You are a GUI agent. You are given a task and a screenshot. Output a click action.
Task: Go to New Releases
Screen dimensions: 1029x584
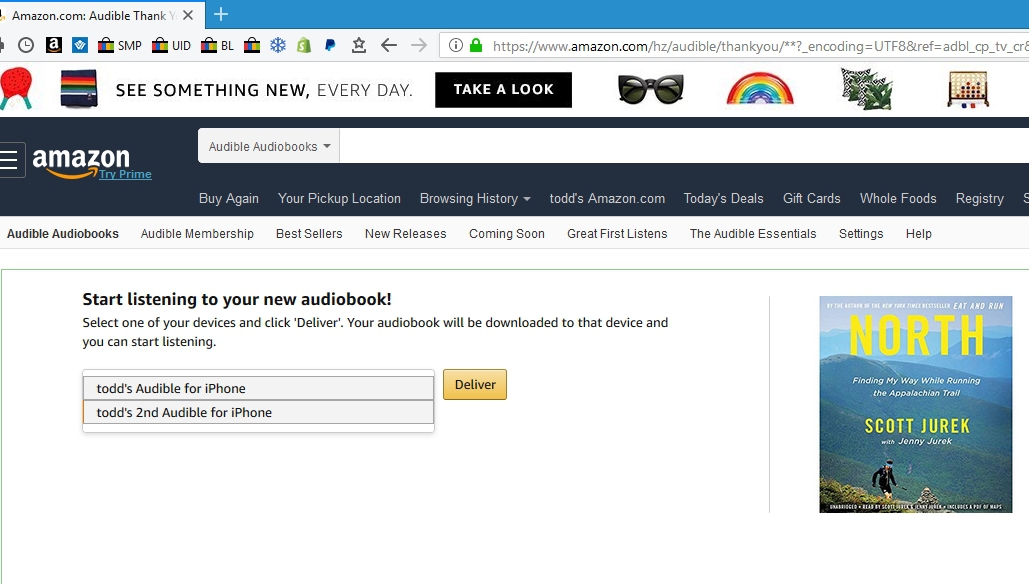(406, 234)
